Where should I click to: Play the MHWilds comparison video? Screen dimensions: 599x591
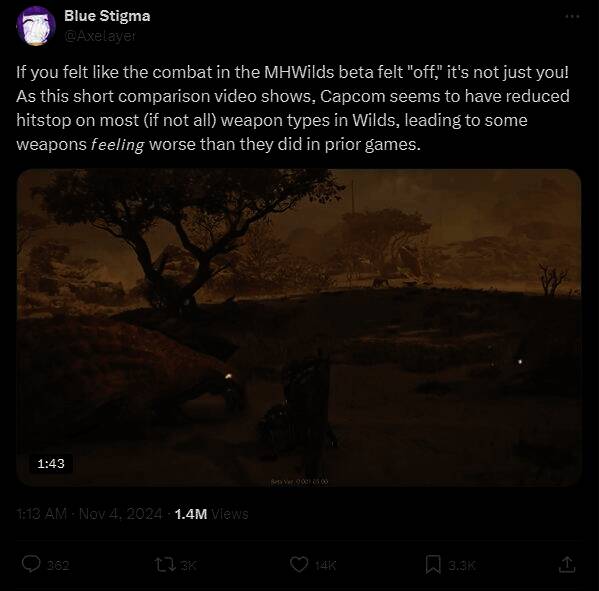pos(299,327)
